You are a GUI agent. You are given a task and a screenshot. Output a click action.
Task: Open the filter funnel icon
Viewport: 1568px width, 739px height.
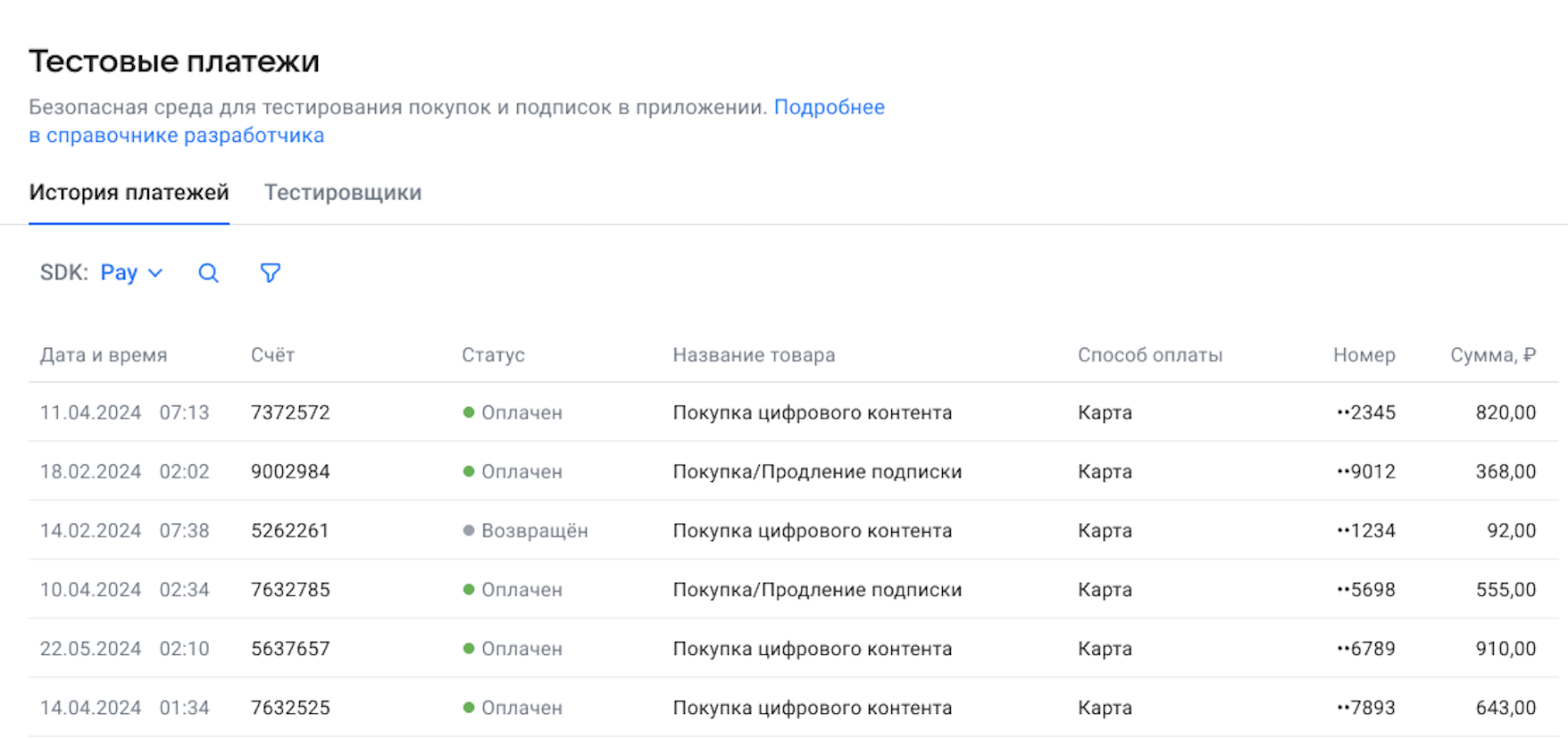[270, 273]
